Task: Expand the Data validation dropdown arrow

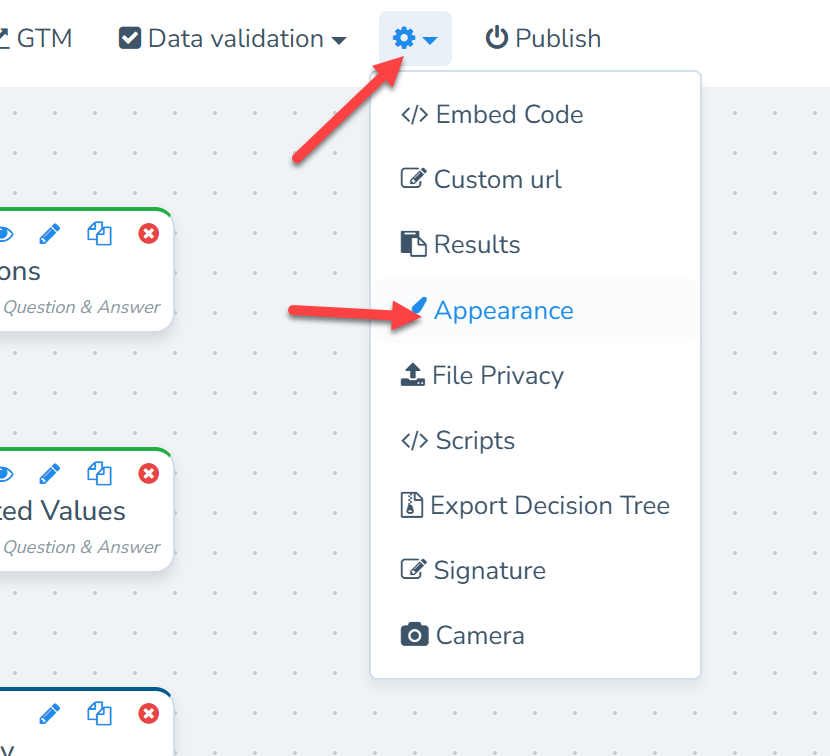Action: (339, 40)
